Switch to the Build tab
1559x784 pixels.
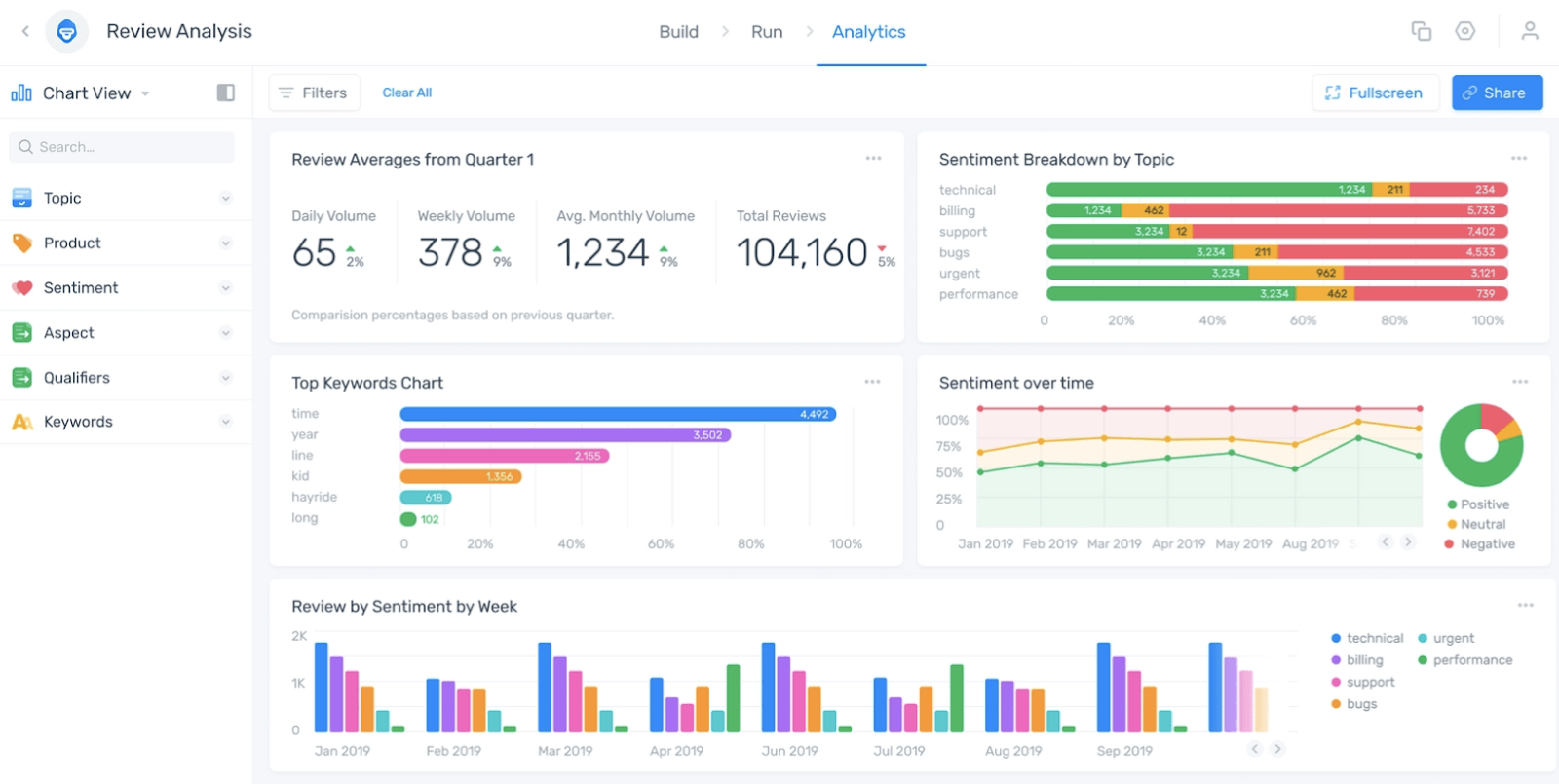pos(678,32)
